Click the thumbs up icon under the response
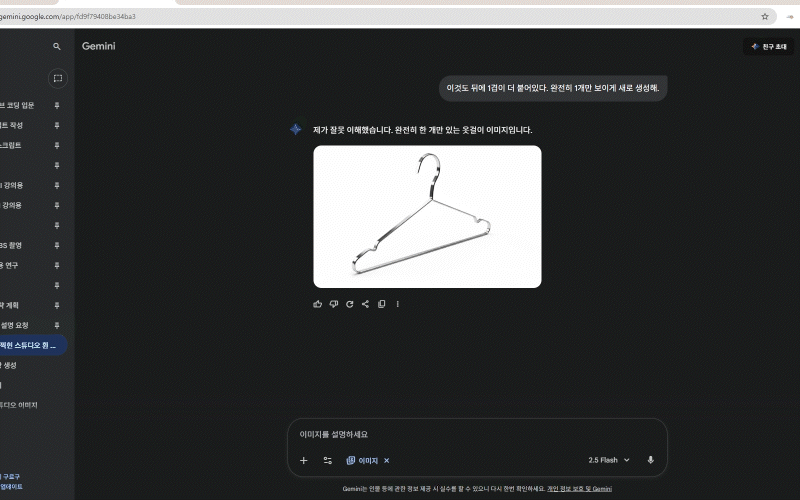This screenshot has height=500, width=800. [318, 304]
